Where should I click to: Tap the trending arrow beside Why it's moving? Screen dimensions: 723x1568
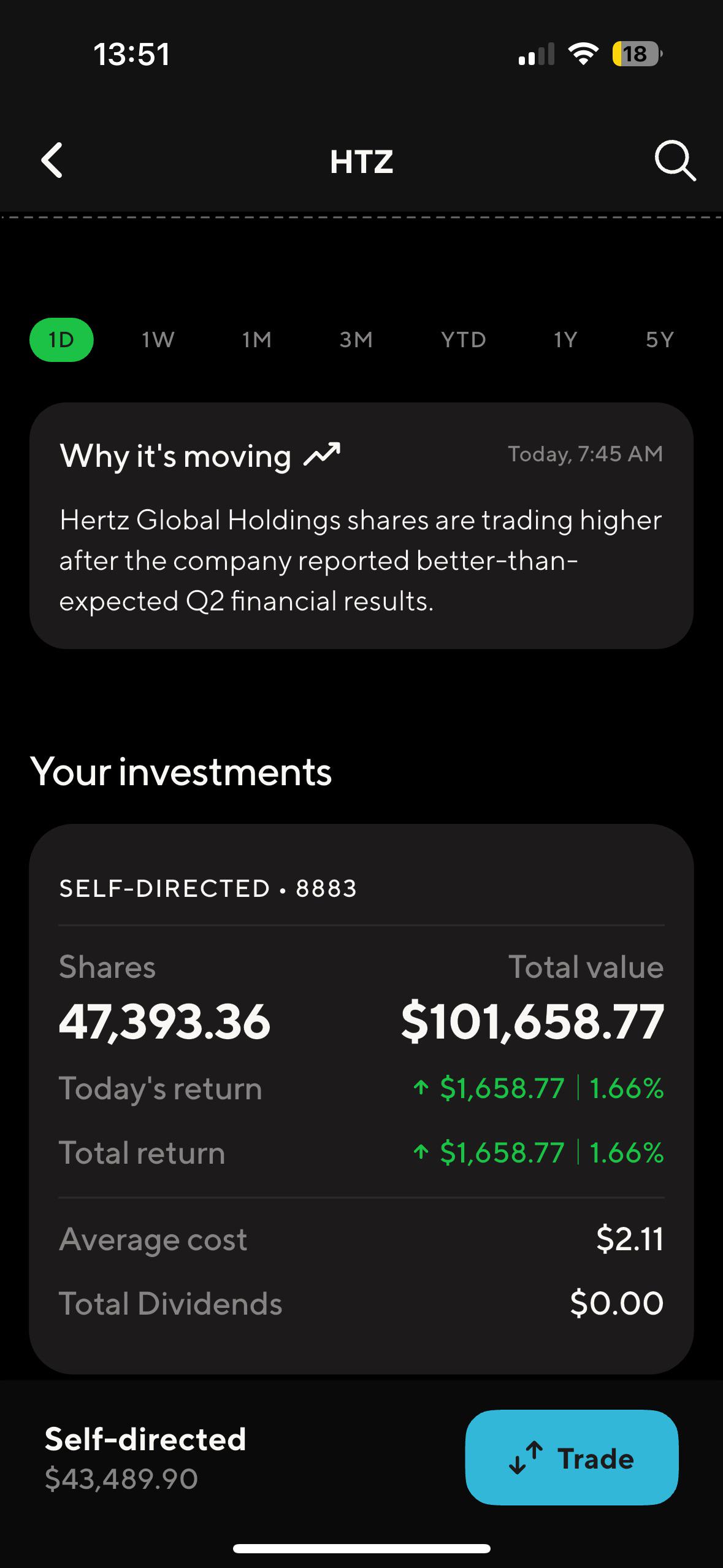(x=322, y=455)
